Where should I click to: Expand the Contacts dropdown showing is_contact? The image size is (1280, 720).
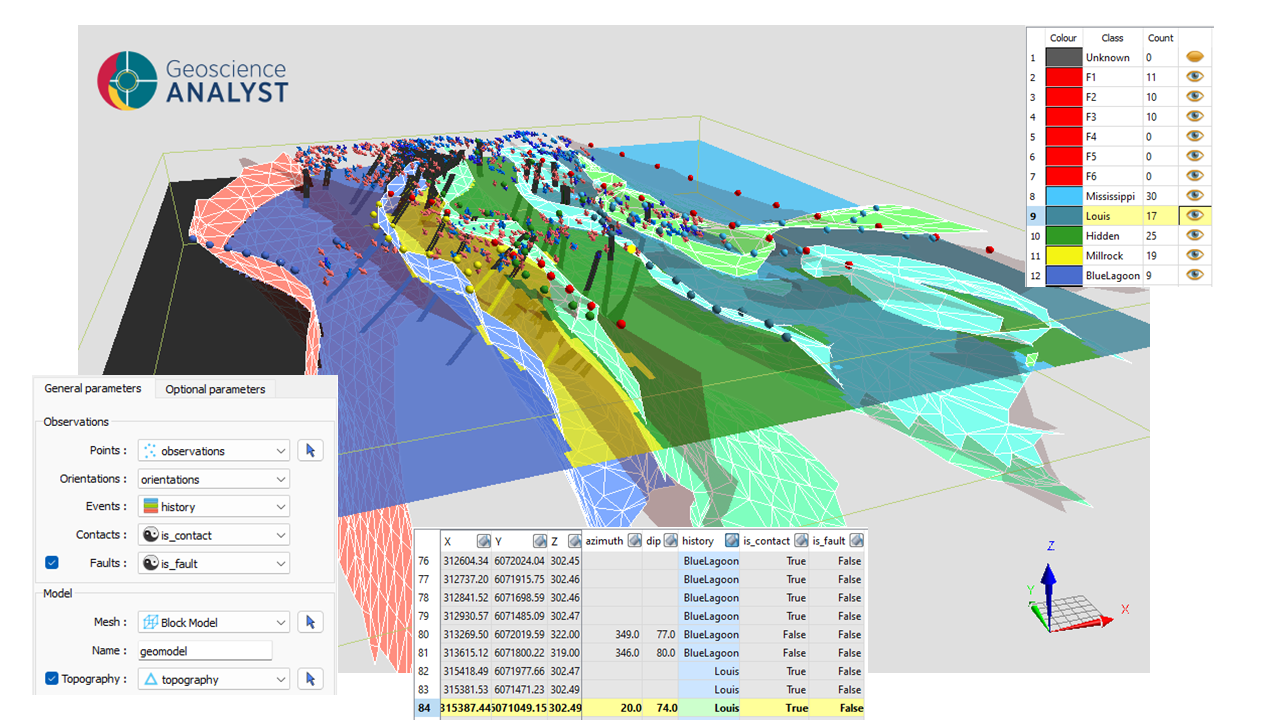pos(214,535)
